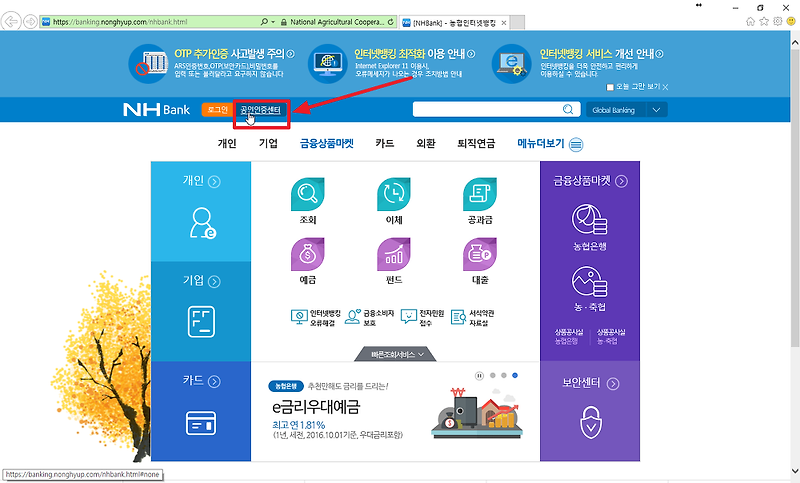800x483 pixels.
Task: Open the 퇴직연금 top menu
Action: tap(476, 143)
